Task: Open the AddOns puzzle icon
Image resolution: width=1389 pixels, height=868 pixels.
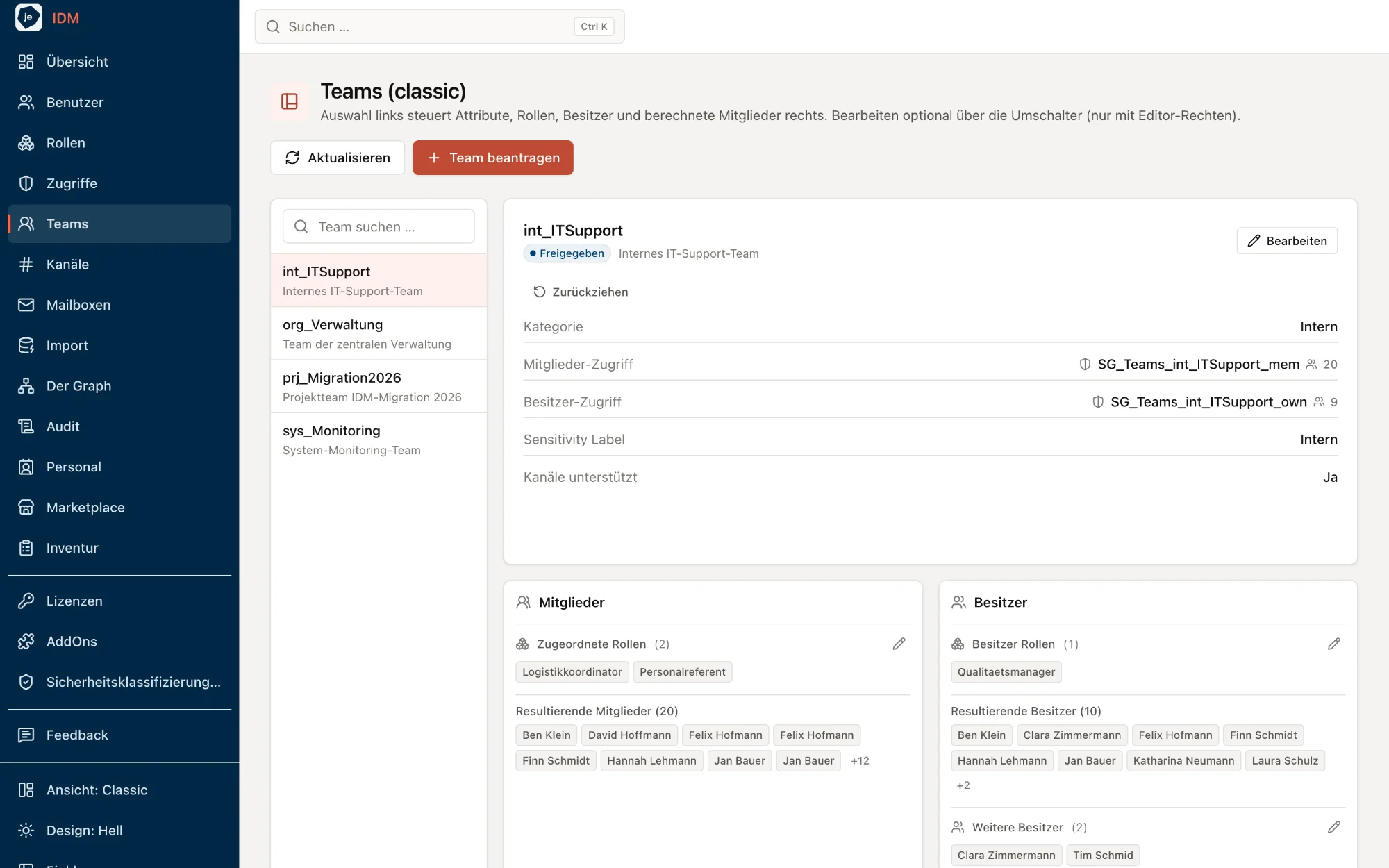Action: click(26, 642)
